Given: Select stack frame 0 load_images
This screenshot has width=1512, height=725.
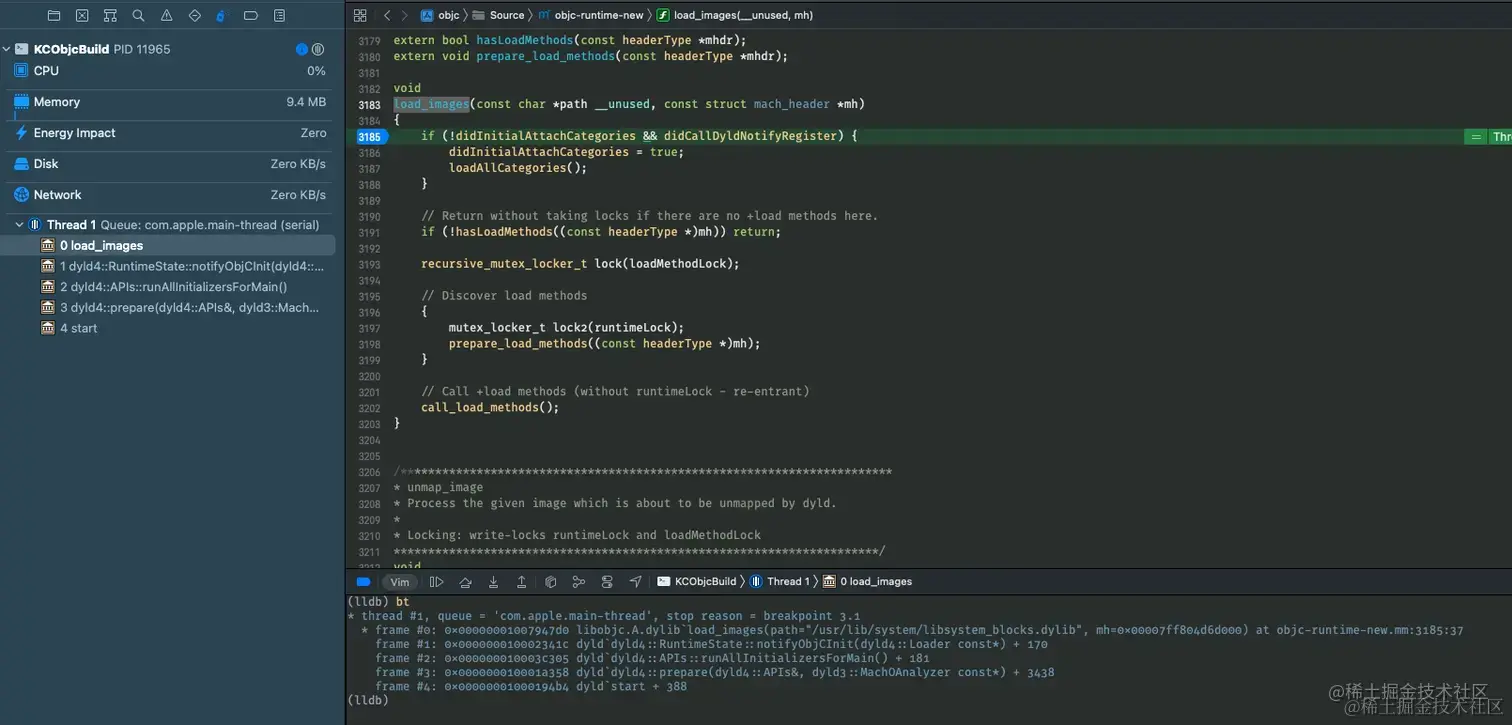Looking at the screenshot, I should coord(168,245).
